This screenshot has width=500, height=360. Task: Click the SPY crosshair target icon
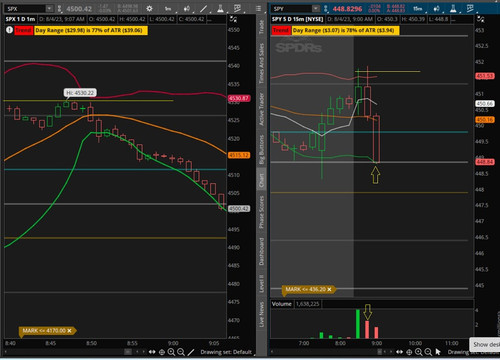point(409,352)
